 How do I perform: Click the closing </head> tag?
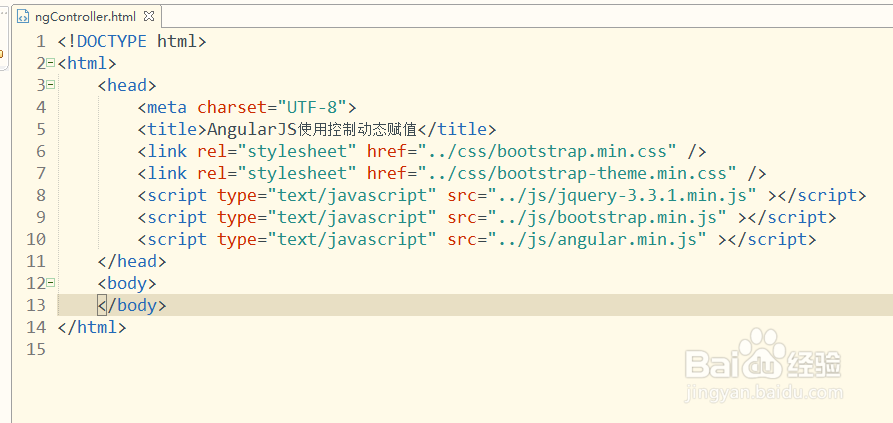coord(132,261)
